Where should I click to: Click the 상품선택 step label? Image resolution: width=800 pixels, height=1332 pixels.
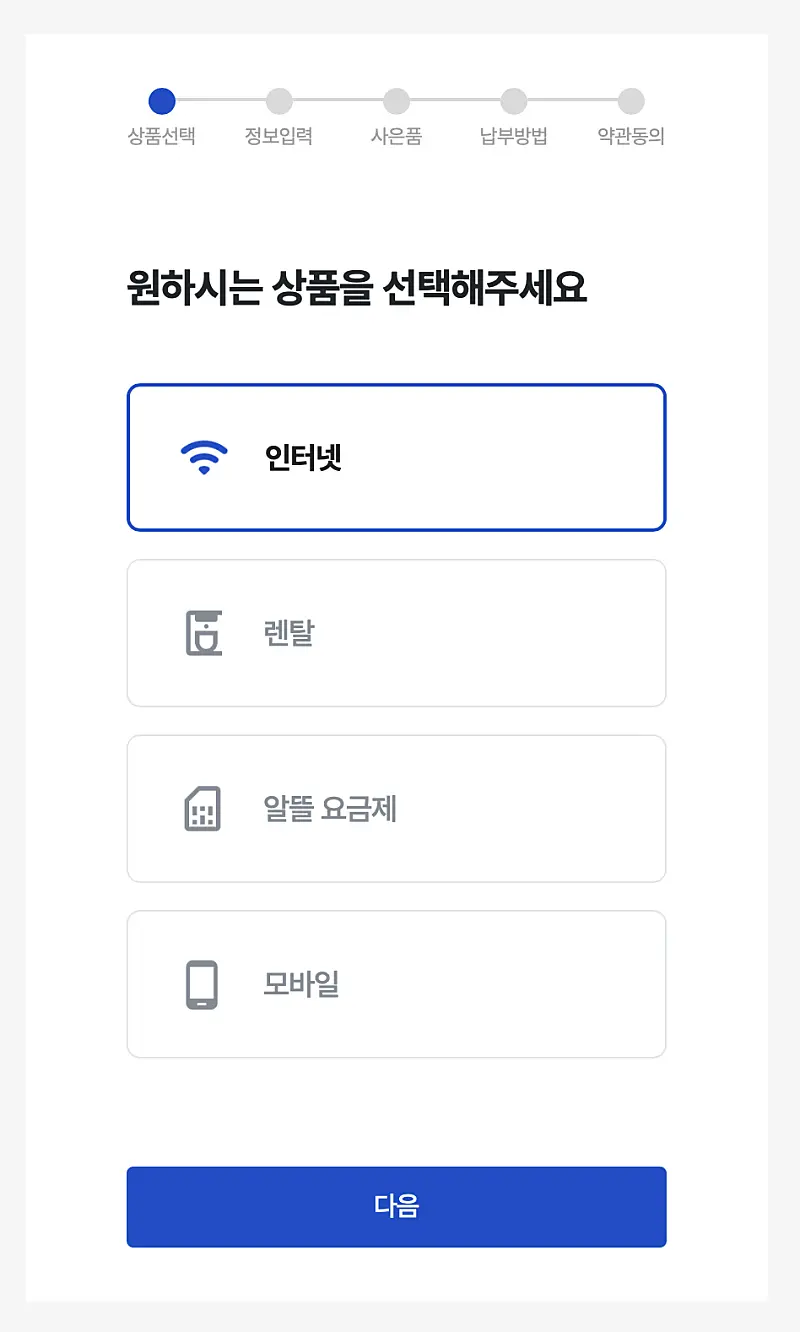pyautogui.click(x=162, y=136)
